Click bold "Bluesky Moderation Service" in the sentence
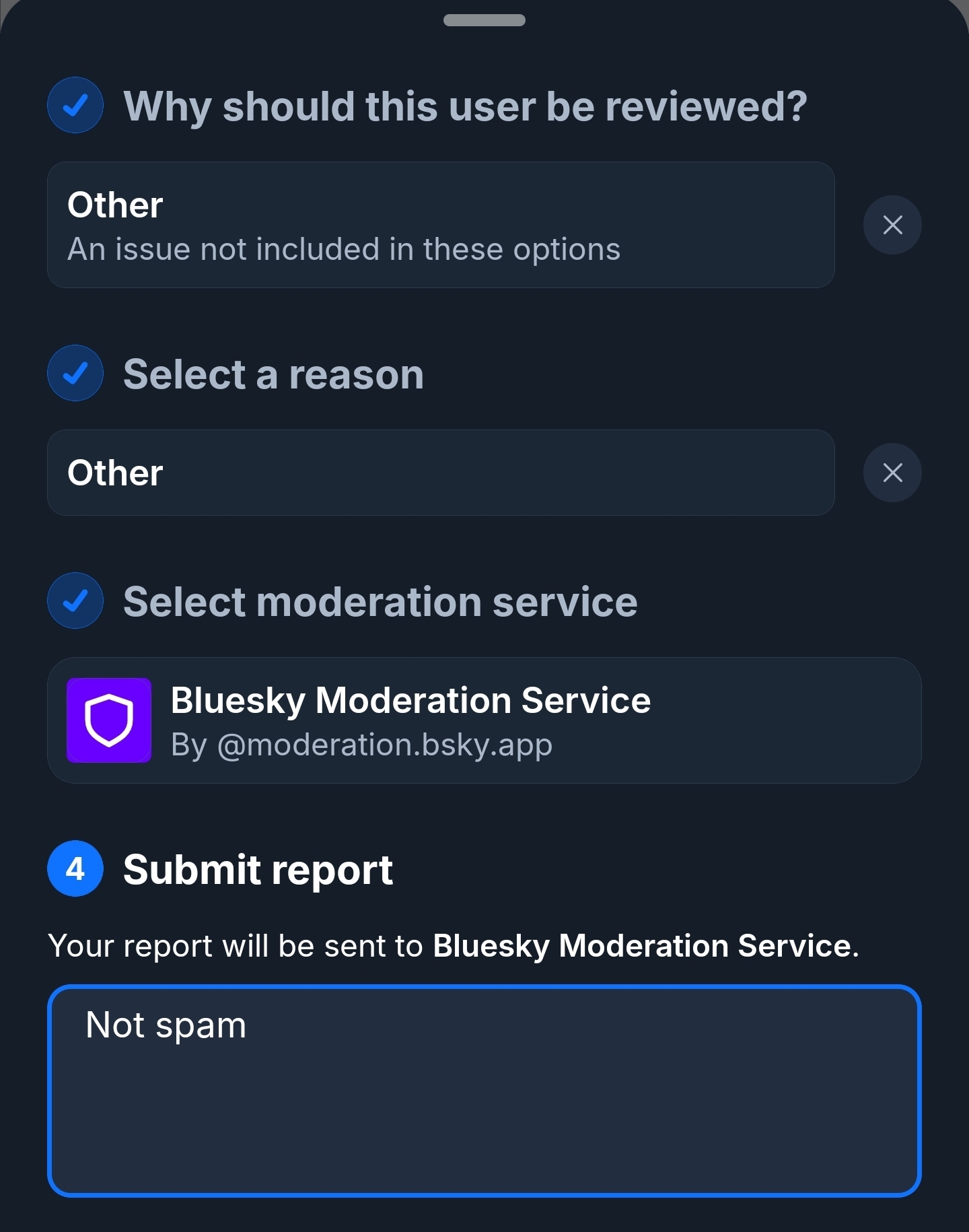This screenshot has height=1232, width=969. (x=643, y=945)
